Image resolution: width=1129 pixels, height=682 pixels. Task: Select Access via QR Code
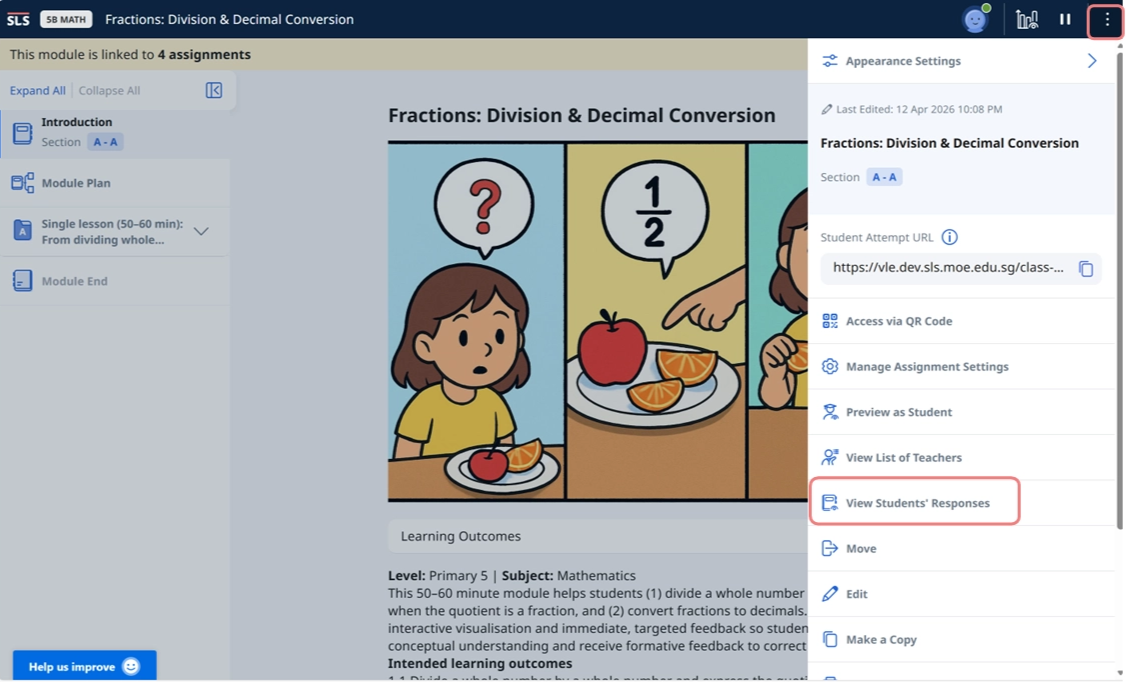click(x=961, y=320)
